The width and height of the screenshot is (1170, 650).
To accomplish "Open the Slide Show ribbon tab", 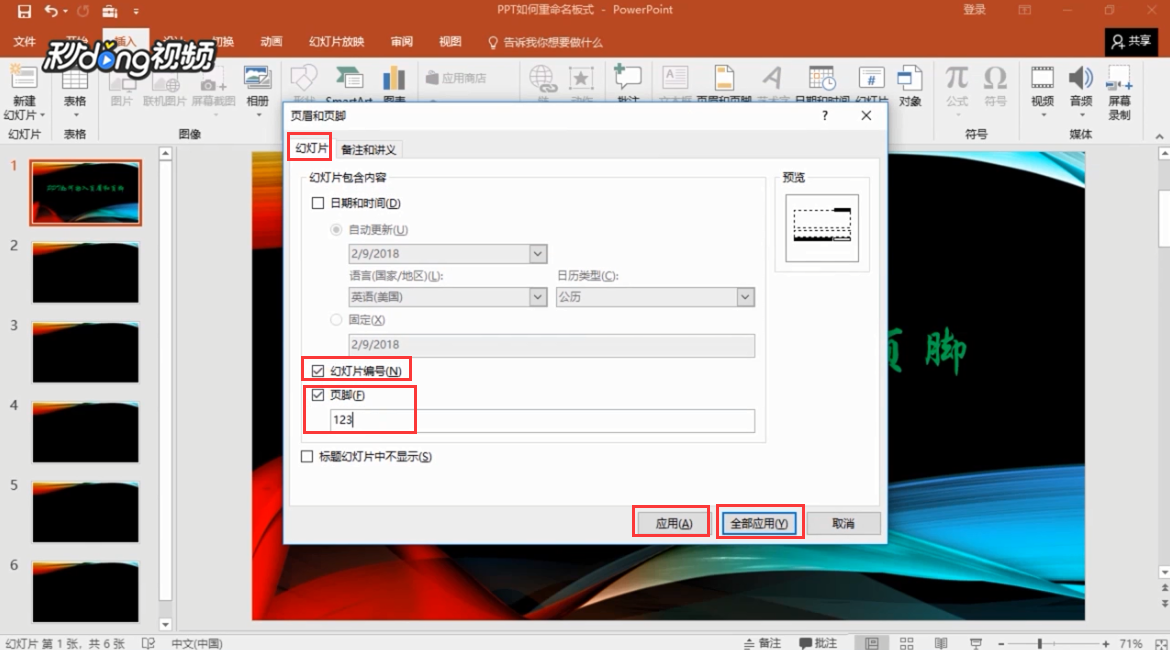I will [x=337, y=42].
